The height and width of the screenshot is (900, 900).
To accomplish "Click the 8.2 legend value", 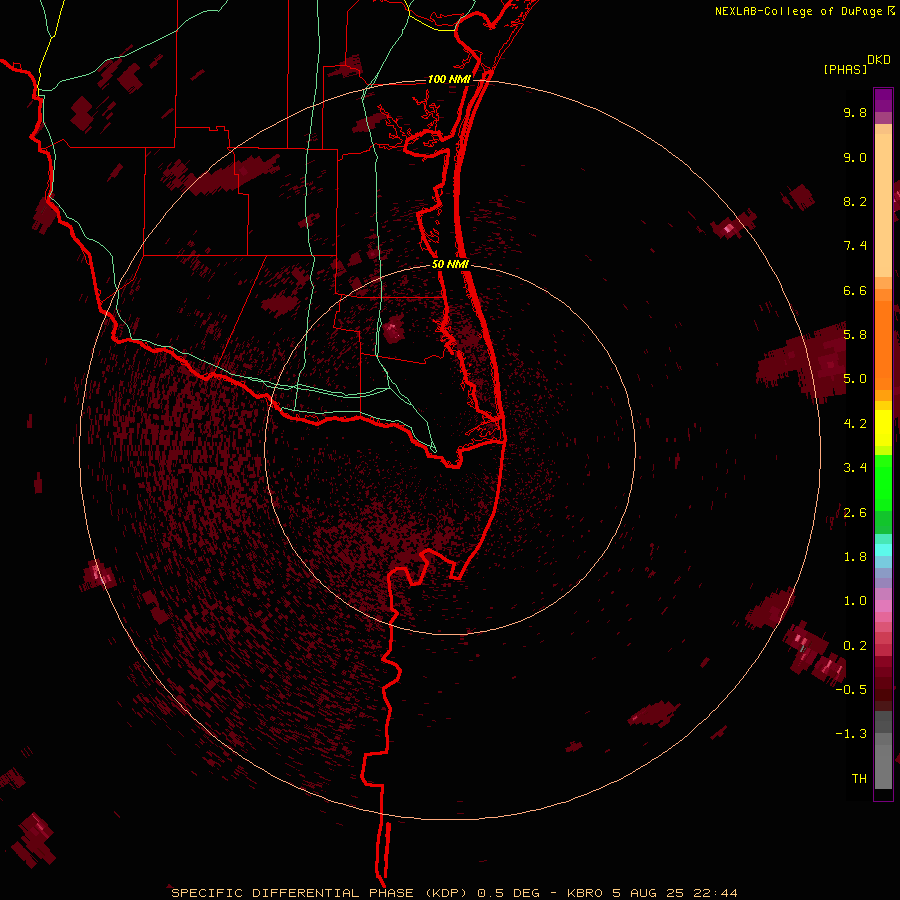I will coord(855,201).
